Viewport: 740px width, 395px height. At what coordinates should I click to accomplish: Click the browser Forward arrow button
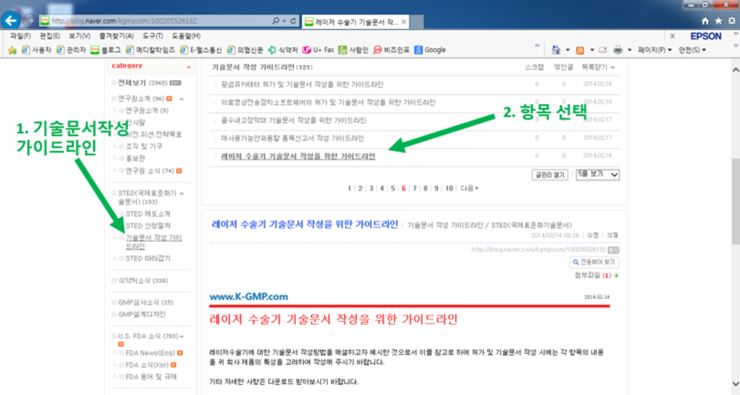tap(29, 21)
